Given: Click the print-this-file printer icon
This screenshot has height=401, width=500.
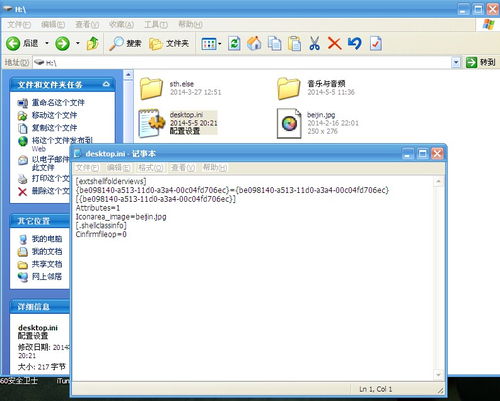Looking at the screenshot, I should [23, 179].
